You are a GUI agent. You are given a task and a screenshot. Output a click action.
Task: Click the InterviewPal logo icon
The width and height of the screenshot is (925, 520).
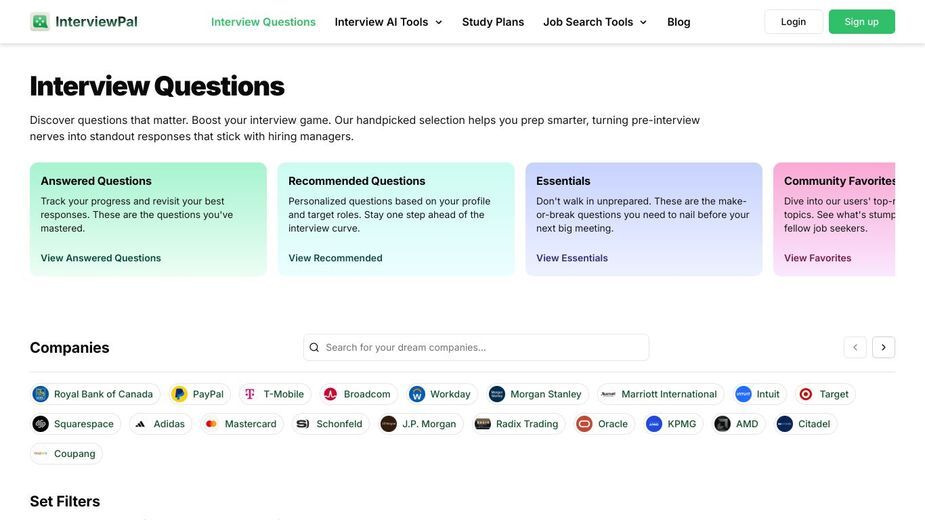(x=40, y=22)
